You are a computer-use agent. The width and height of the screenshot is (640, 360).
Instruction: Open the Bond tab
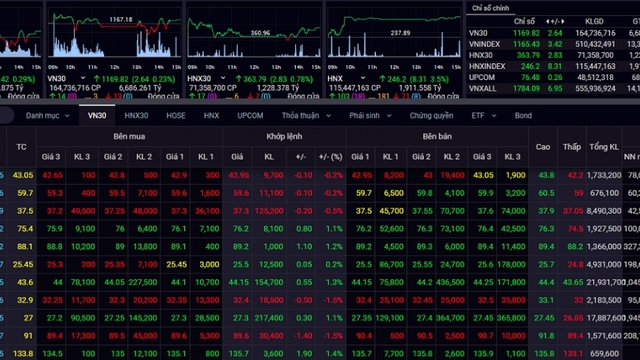[x=523, y=116]
